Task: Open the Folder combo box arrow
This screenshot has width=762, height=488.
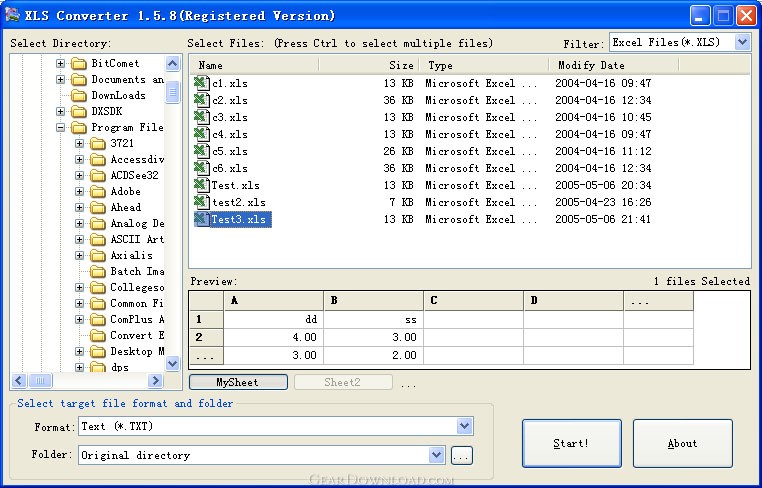Action: click(x=436, y=455)
